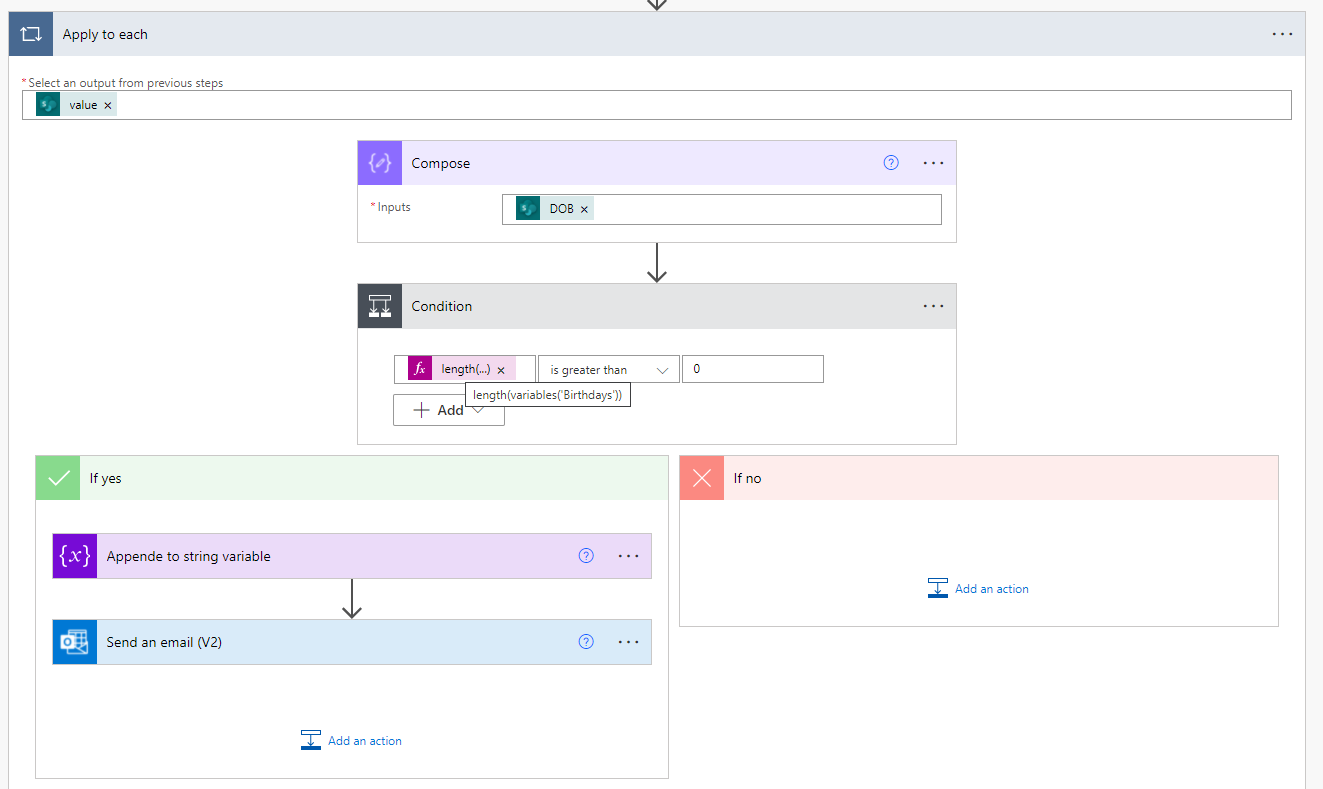Click the Append to string variable icon
The image size is (1323, 789).
(75, 556)
